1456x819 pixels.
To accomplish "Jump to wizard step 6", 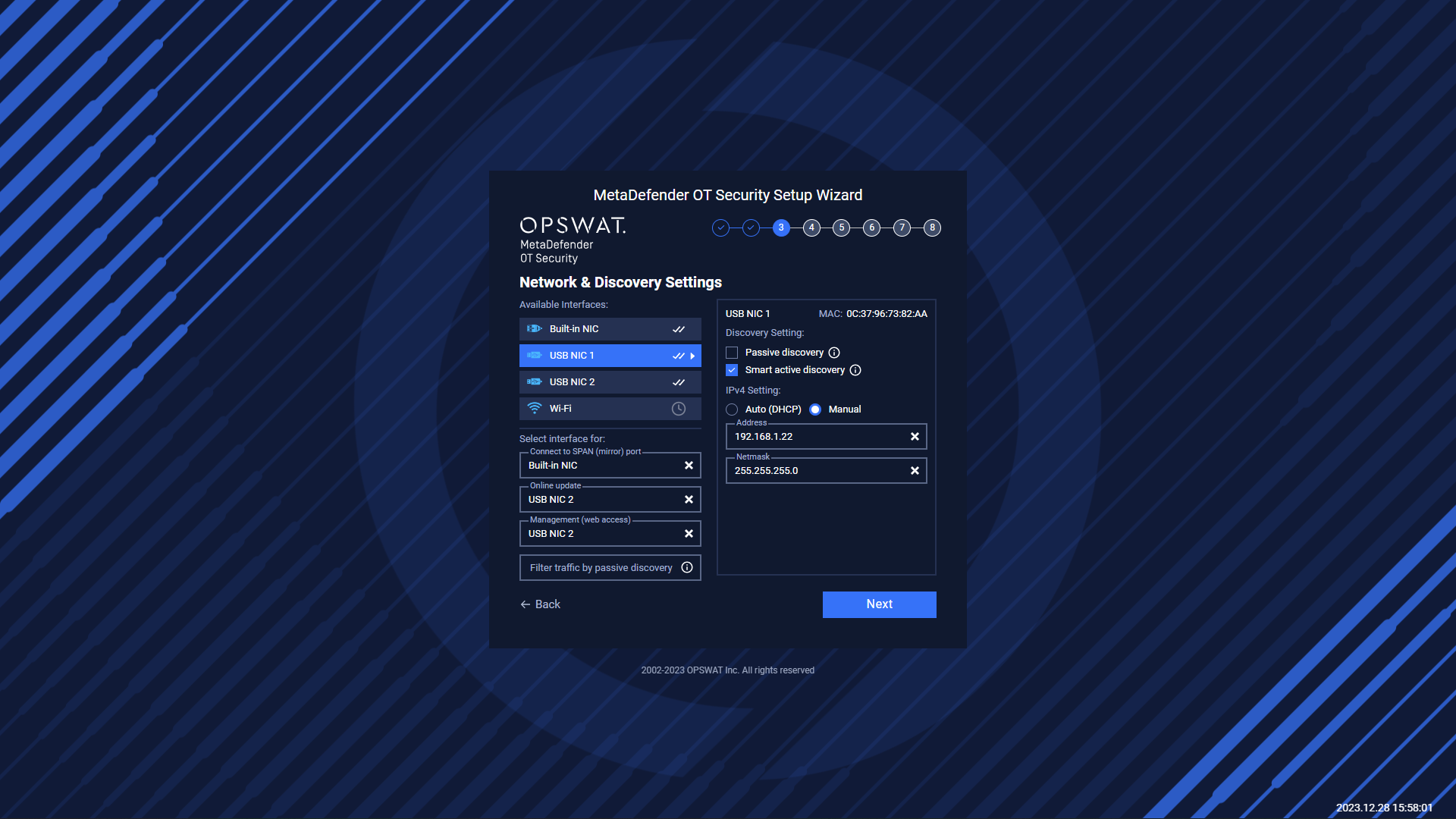I will [x=871, y=227].
